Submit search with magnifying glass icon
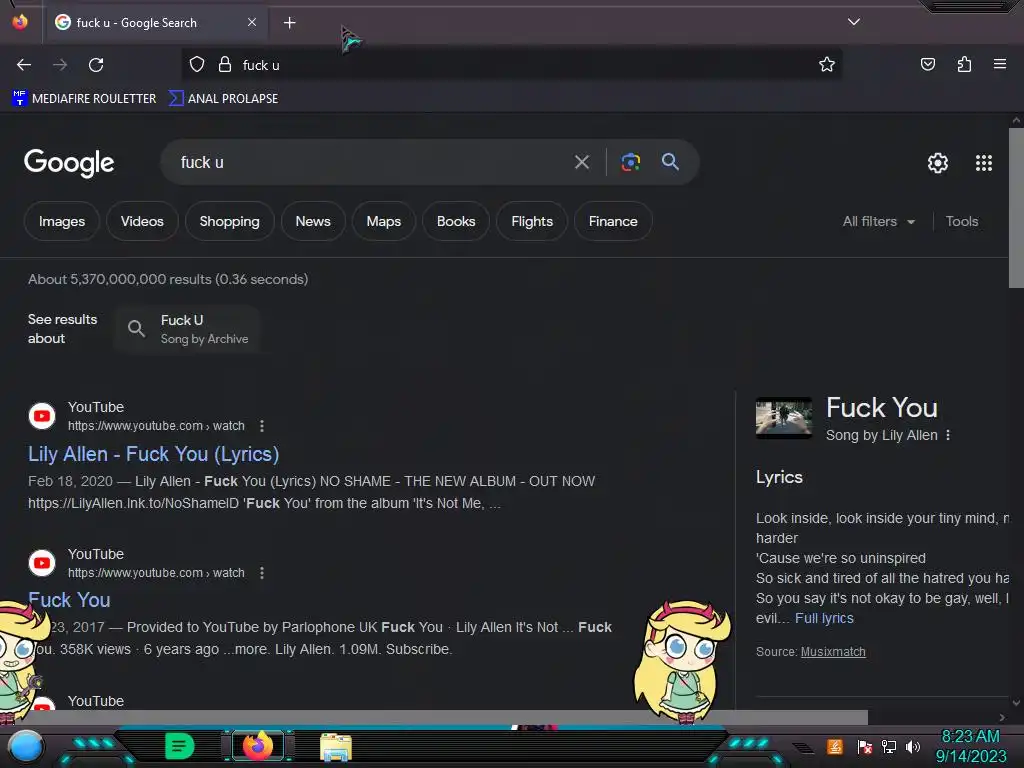The image size is (1024, 768). click(x=670, y=162)
